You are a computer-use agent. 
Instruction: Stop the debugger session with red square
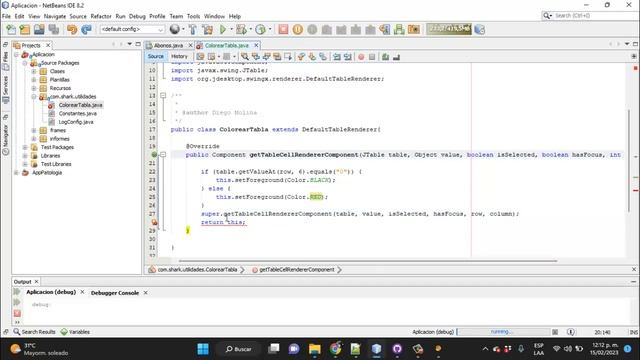point(283,29)
